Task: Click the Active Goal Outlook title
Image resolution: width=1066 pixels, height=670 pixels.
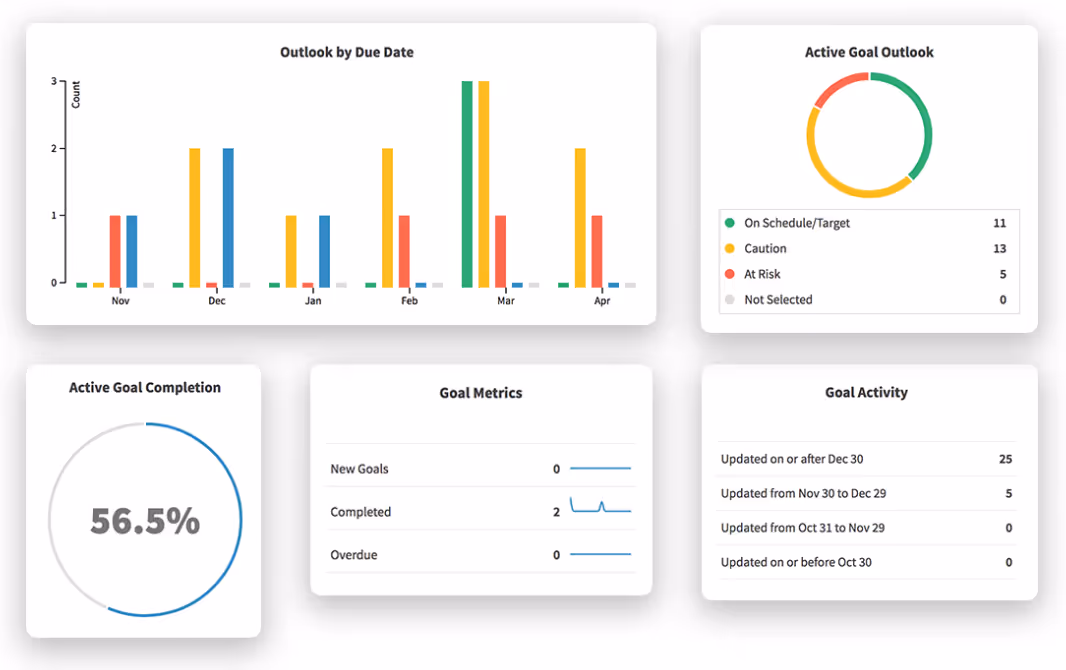Action: tap(869, 52)
